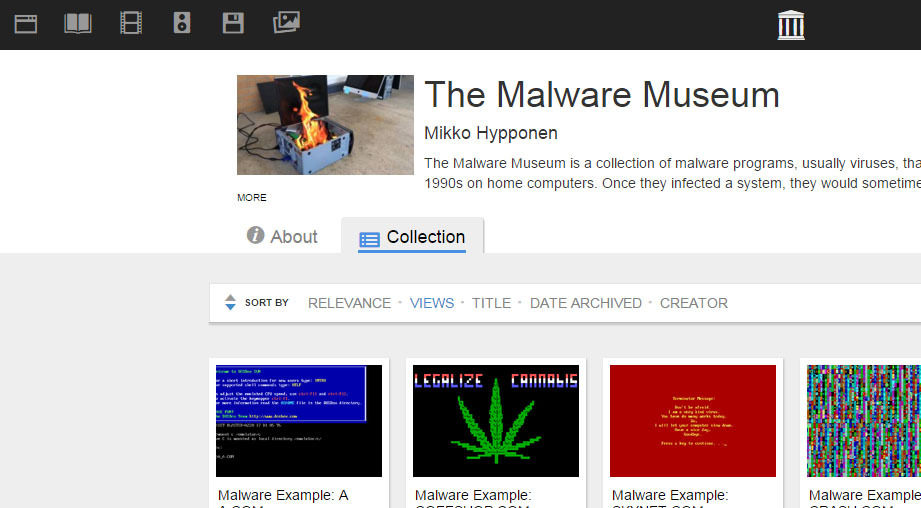
Task: Open the Legalize Cannabis malware thumbnail
Action: pyautogui.click(x=496, y=421)
